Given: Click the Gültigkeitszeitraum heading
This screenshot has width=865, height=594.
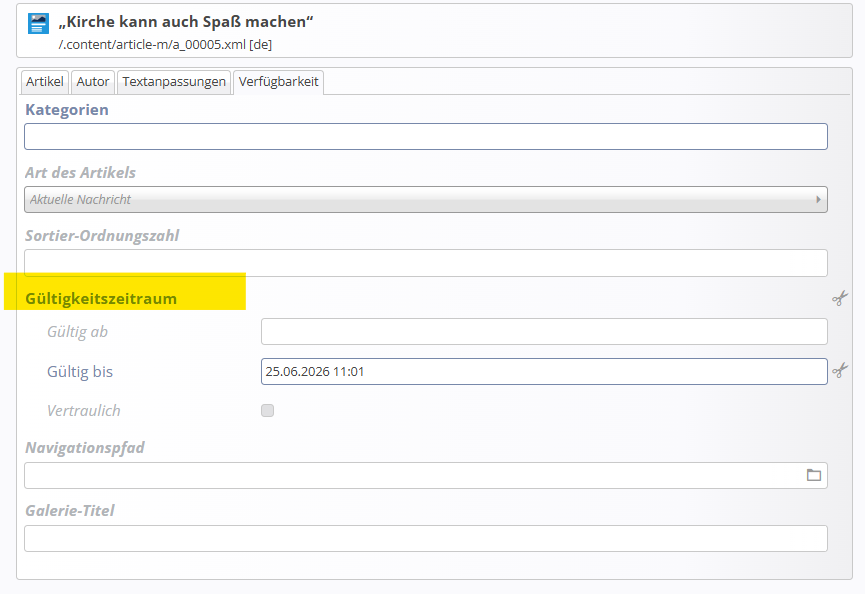Looking at the screenshot, I should click(x=101, y=298).
